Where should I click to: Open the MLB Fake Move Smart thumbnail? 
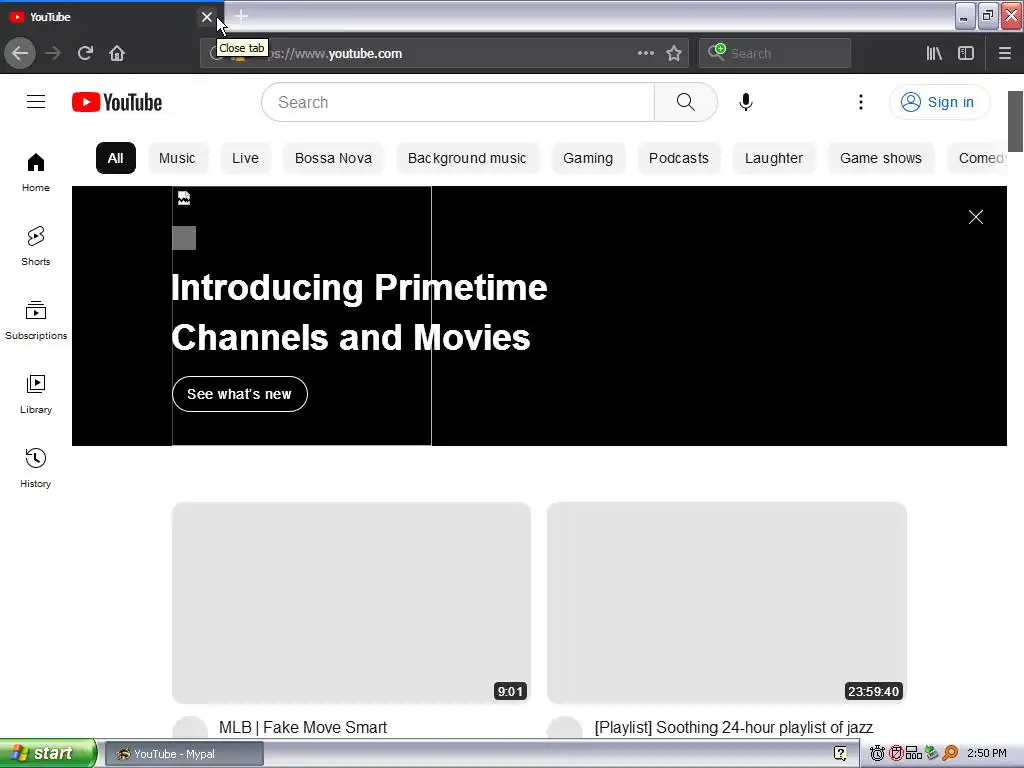pyautogui.click(x=351, y=603)
